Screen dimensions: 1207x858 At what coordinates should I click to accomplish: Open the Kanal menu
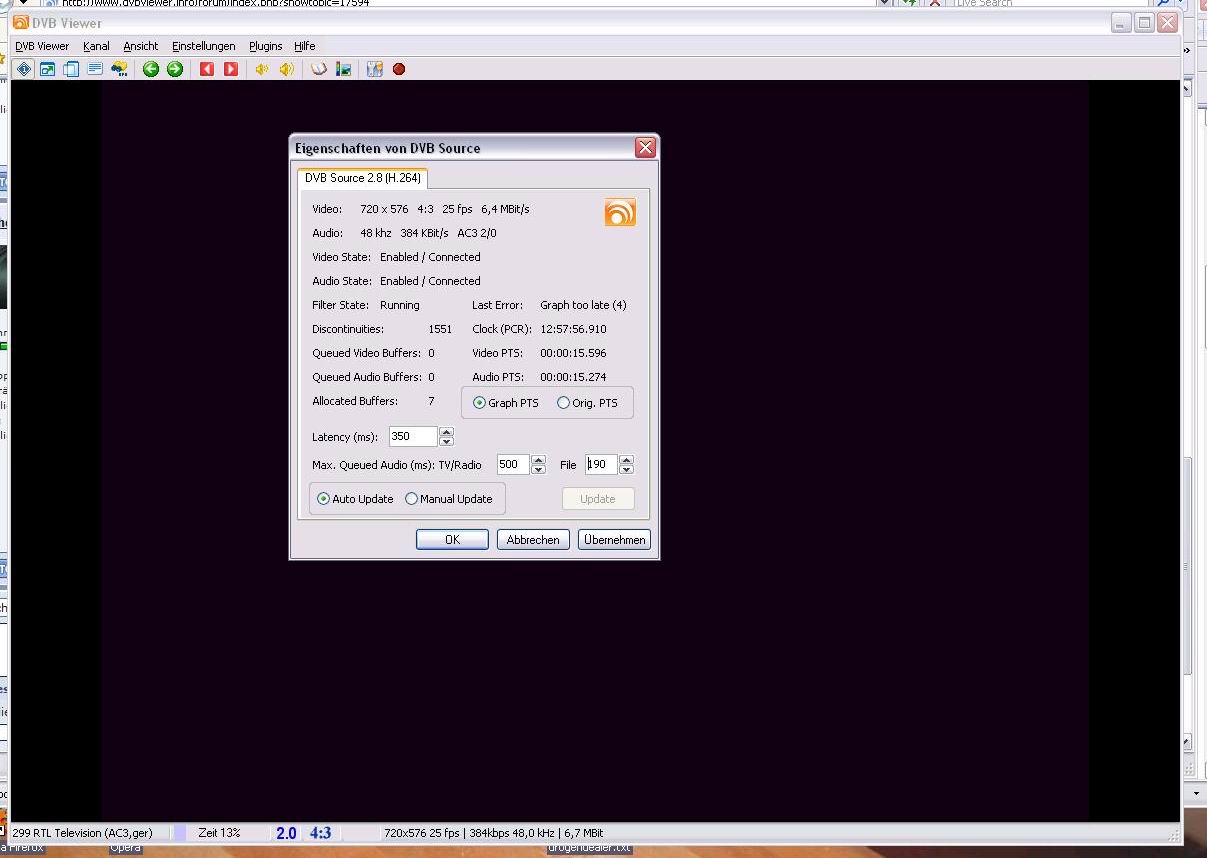pos(96,46)
